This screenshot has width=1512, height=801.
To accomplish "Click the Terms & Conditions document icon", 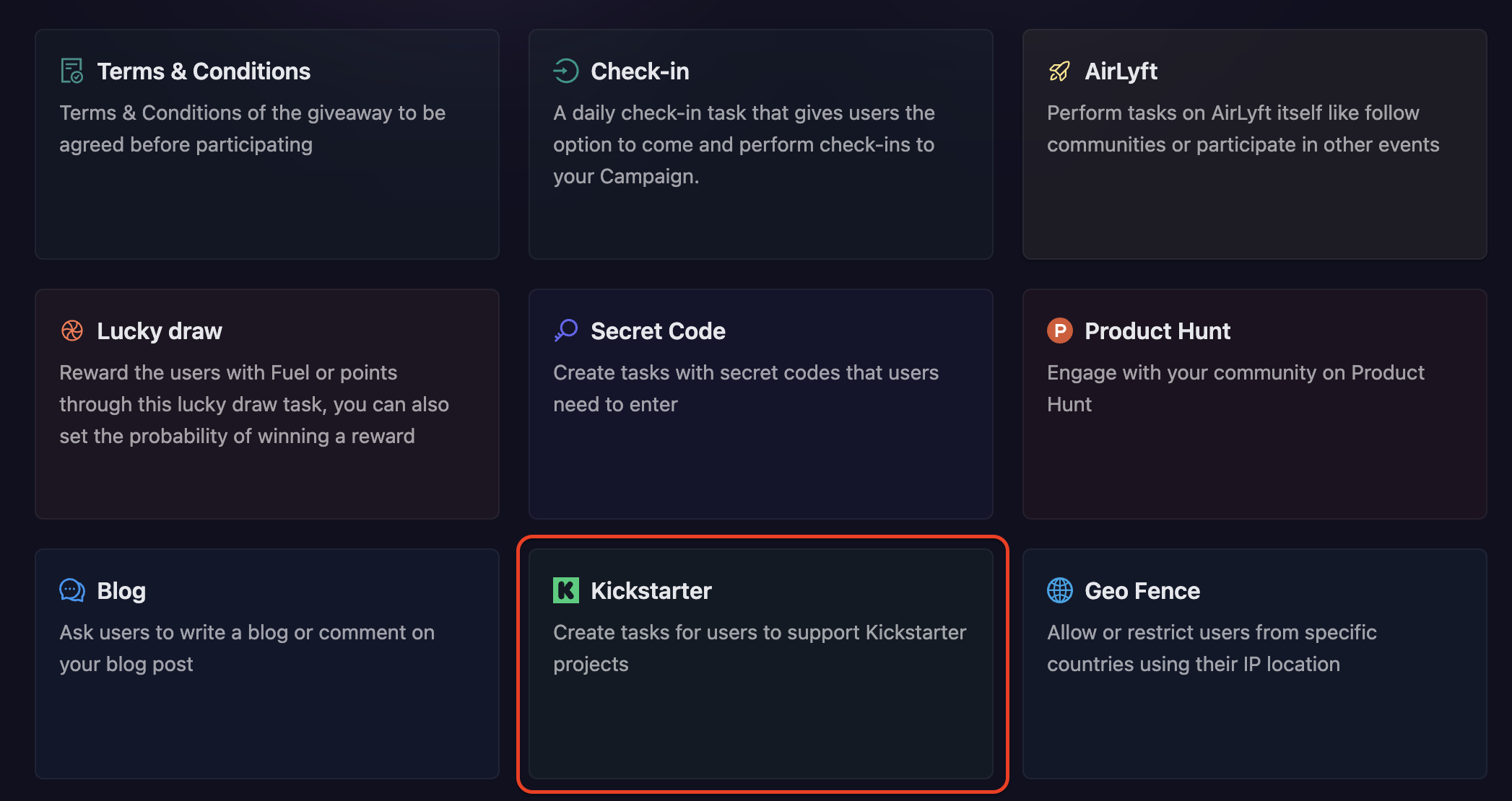I will tap(72, 71).
